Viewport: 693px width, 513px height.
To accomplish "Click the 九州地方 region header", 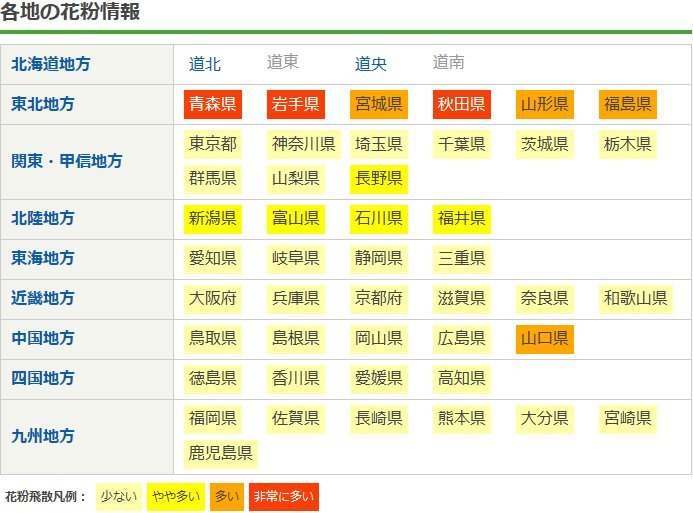I will tap(42, 436).
